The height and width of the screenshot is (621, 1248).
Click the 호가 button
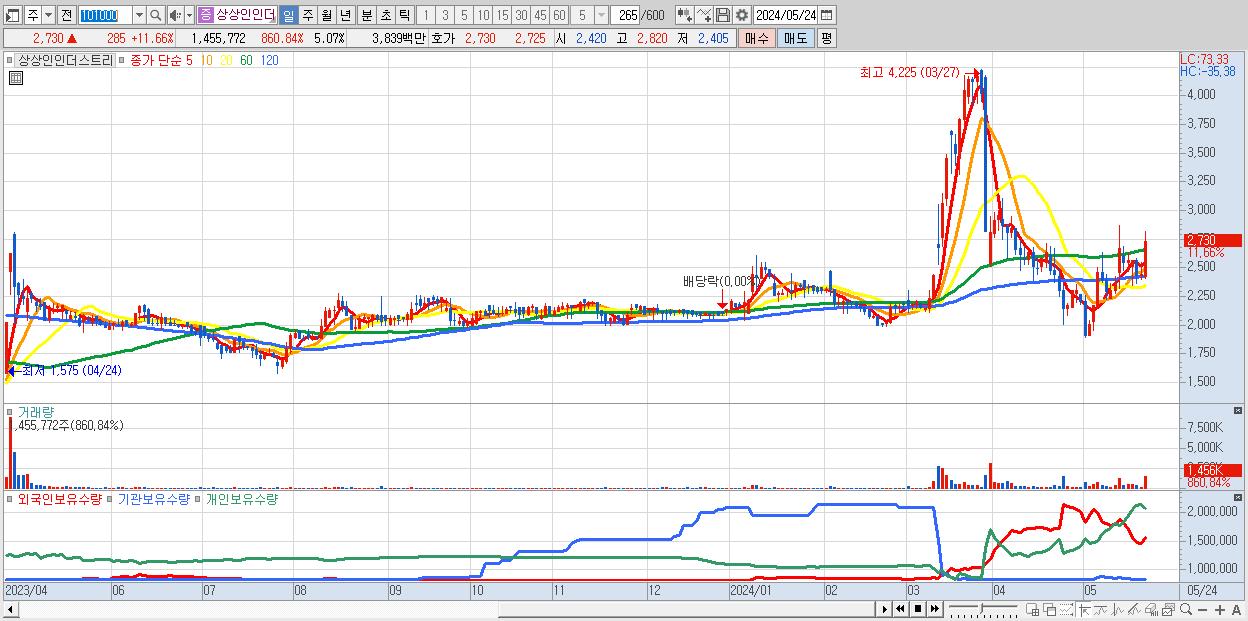(x=443, y=38)
